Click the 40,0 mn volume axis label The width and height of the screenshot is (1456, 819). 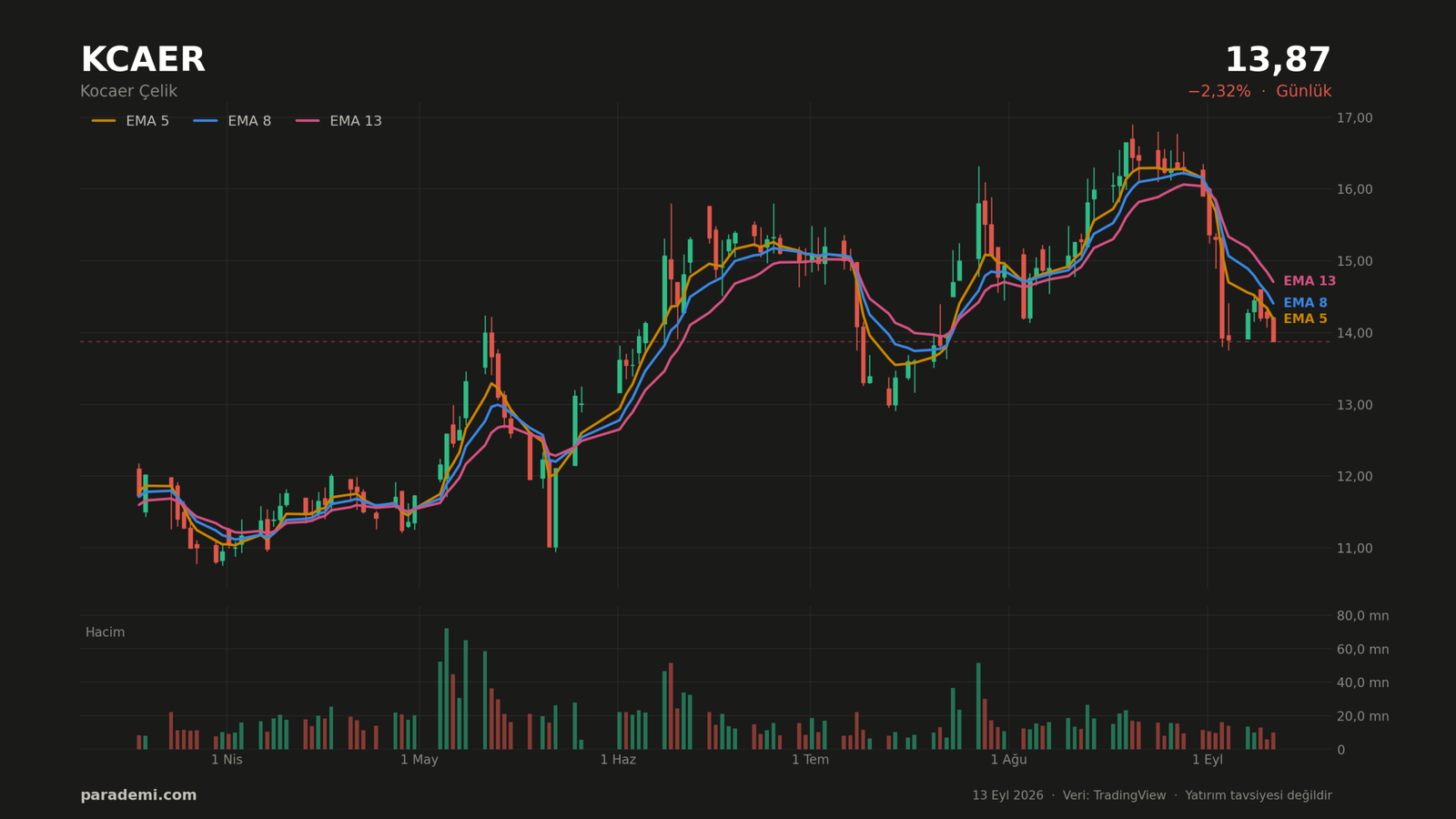[x=1363, y=682]
